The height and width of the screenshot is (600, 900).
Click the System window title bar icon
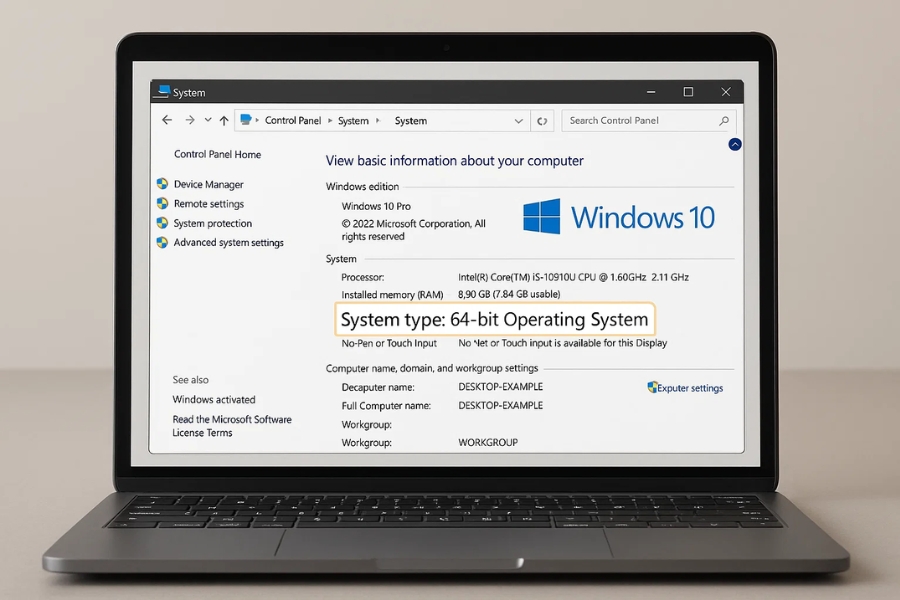tap(164, 91)
